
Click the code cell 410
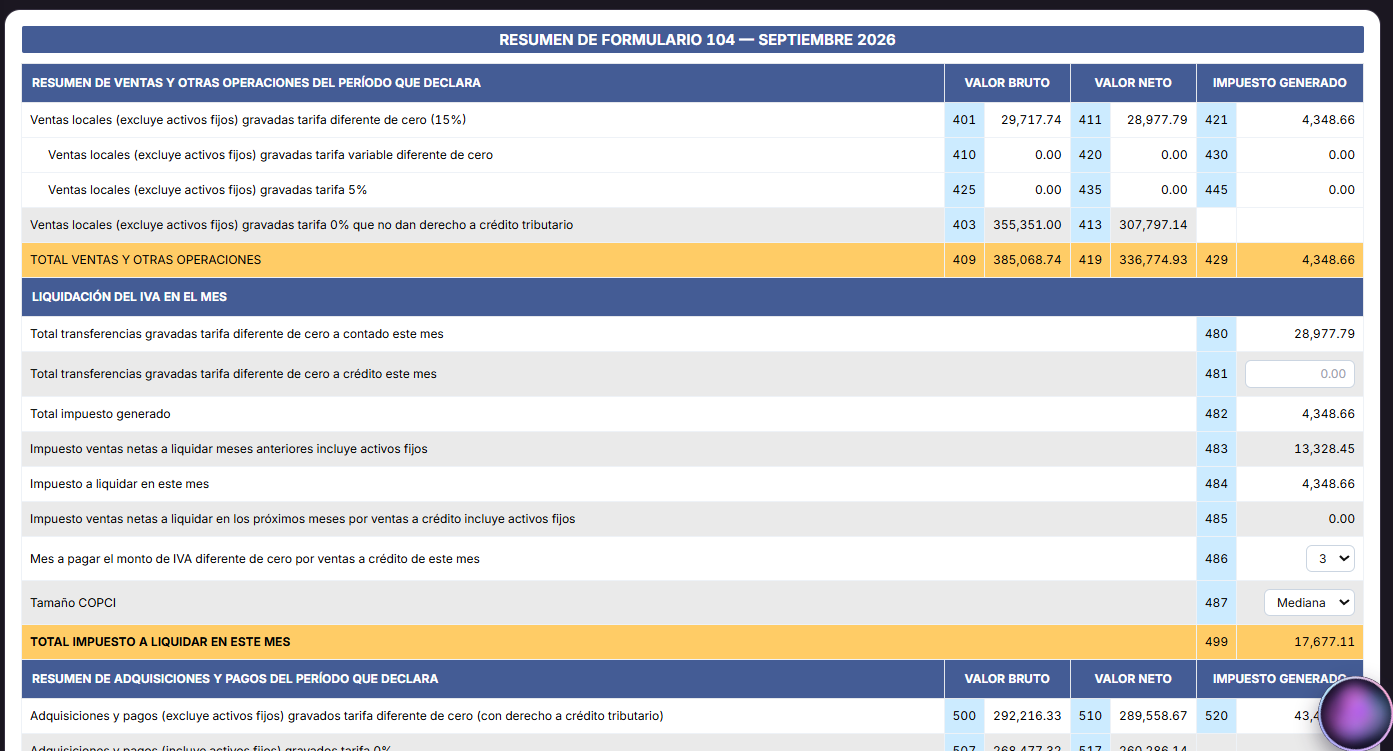[964, 155]
